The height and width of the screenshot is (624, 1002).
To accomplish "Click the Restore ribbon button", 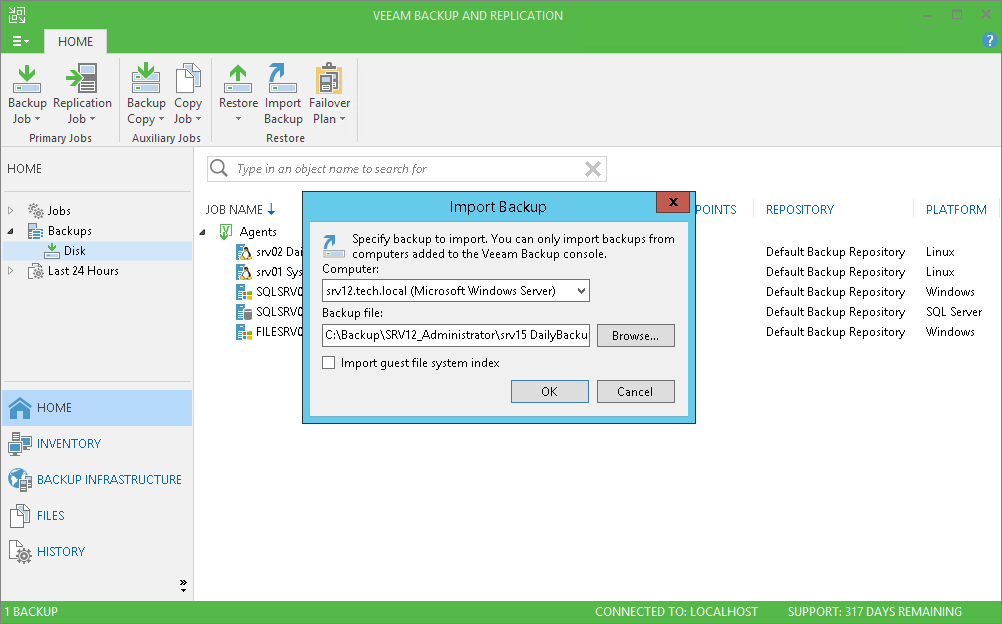I will [238, 94].
